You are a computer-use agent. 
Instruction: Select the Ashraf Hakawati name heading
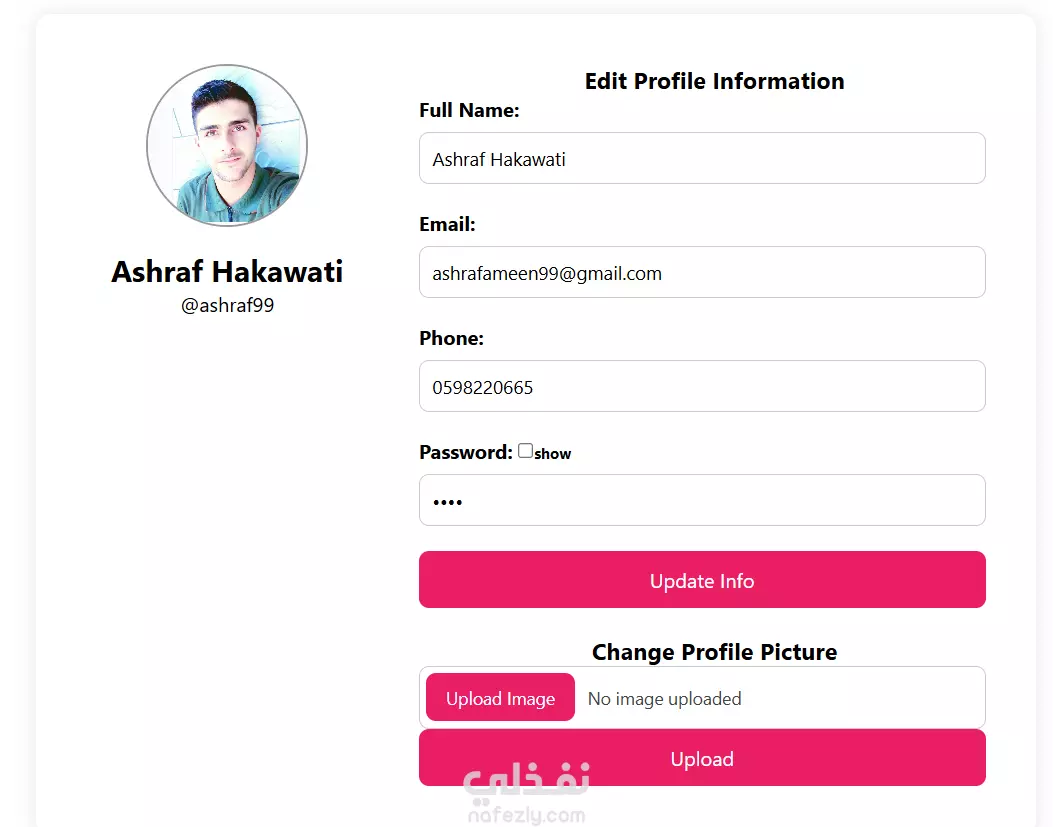pos(227,272)
